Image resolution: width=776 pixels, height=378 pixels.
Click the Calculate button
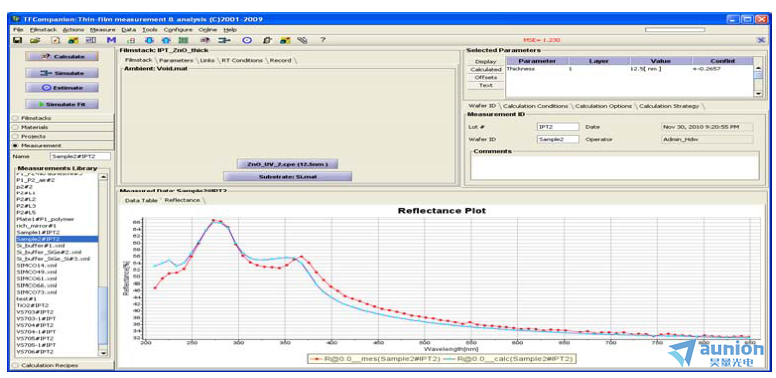pyautogui.click(x=62, y=56)
